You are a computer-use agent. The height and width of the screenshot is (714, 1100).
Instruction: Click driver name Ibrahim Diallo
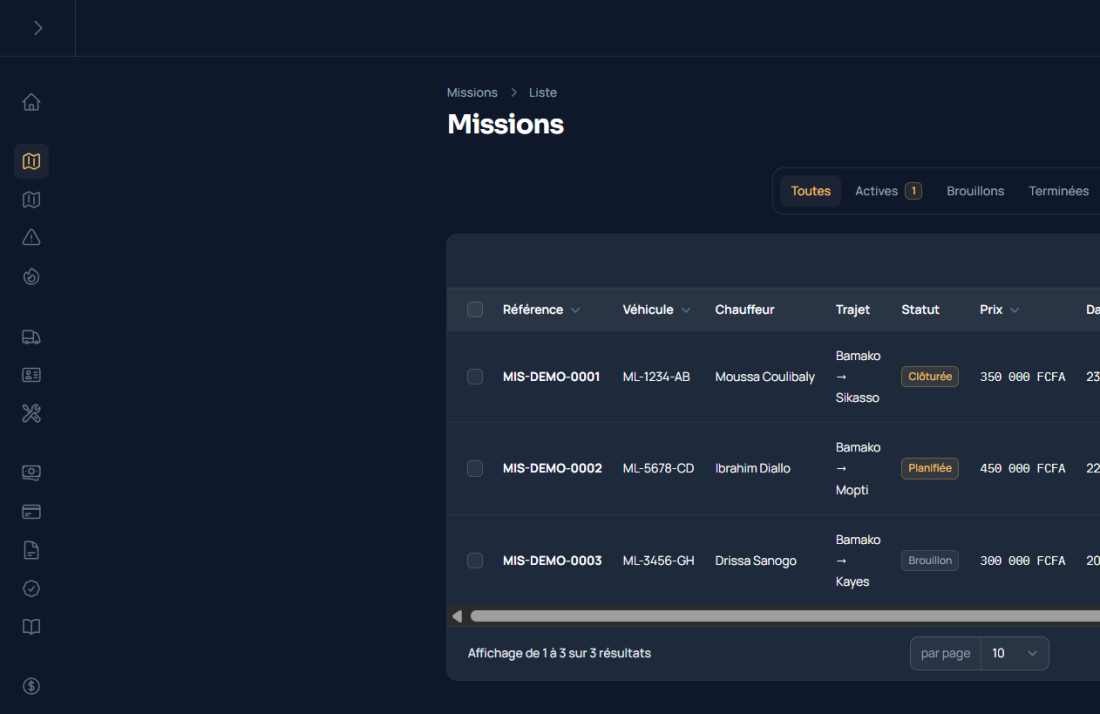coord(752,469)
